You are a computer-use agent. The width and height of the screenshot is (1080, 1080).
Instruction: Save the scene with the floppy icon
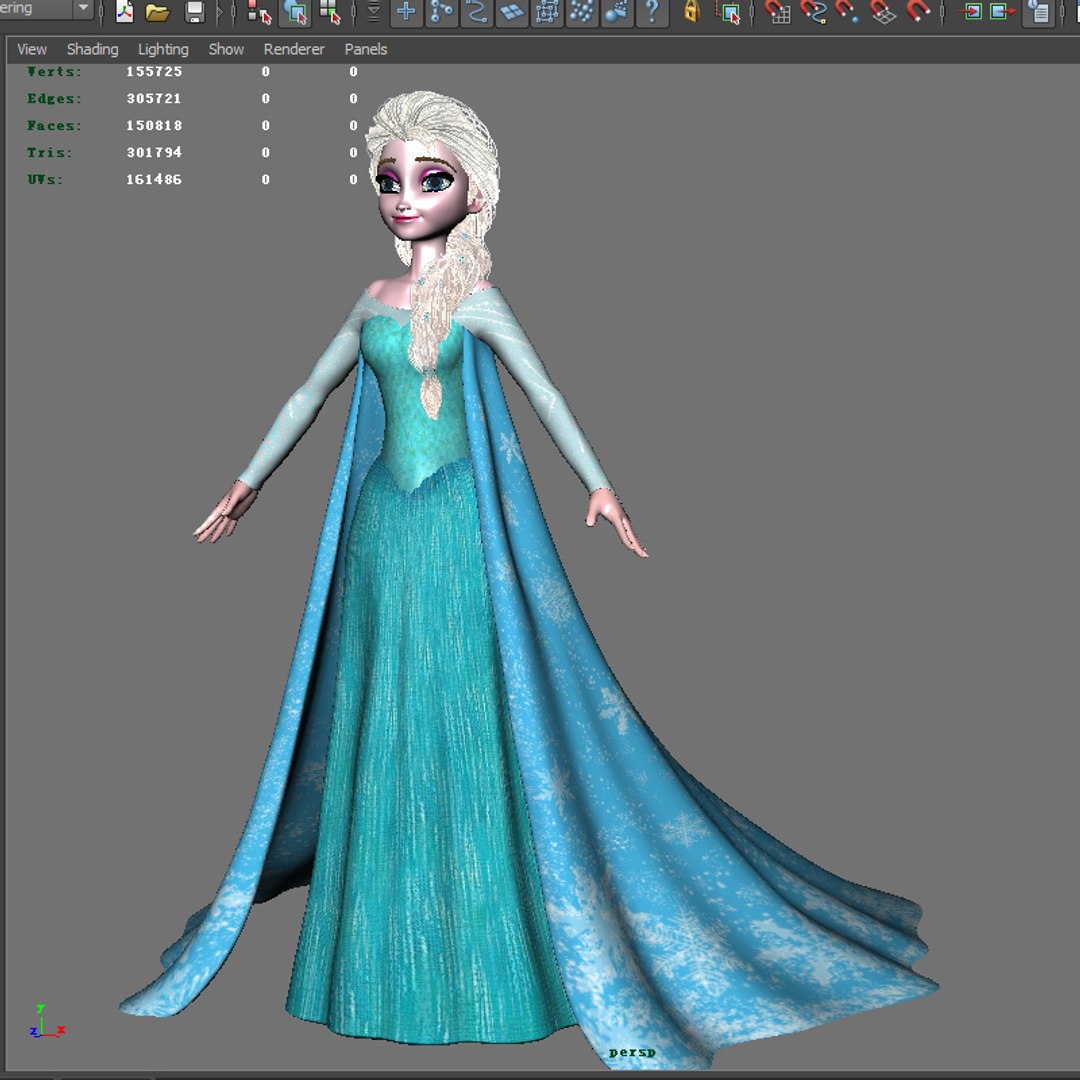coord(195,11)
